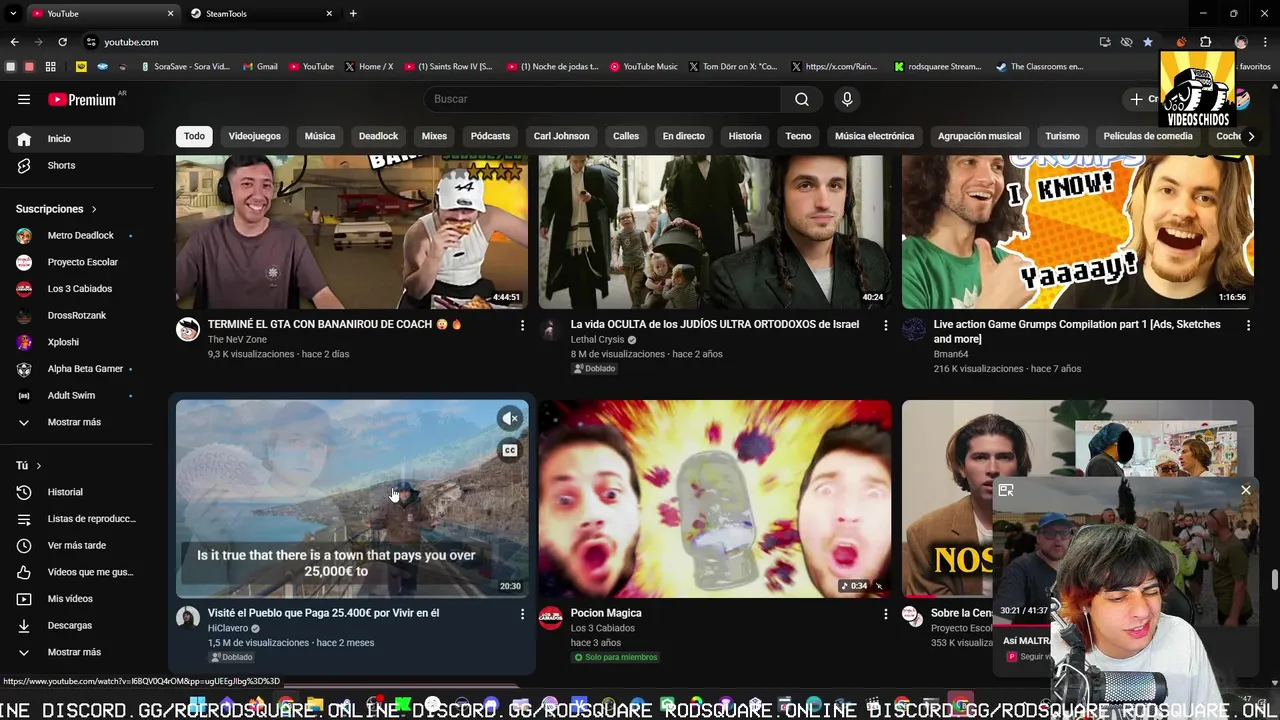Open the YouTube Music bookmark
Screen dimensions: 1280x720
[644, 67]
